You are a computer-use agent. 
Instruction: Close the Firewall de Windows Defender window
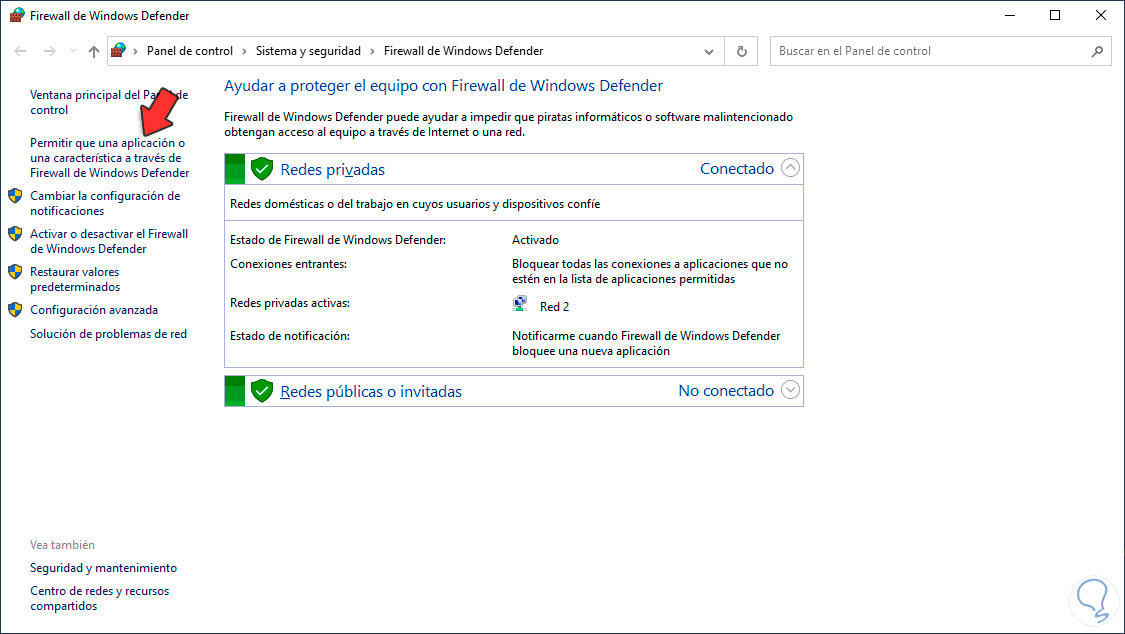(1101, 15)
